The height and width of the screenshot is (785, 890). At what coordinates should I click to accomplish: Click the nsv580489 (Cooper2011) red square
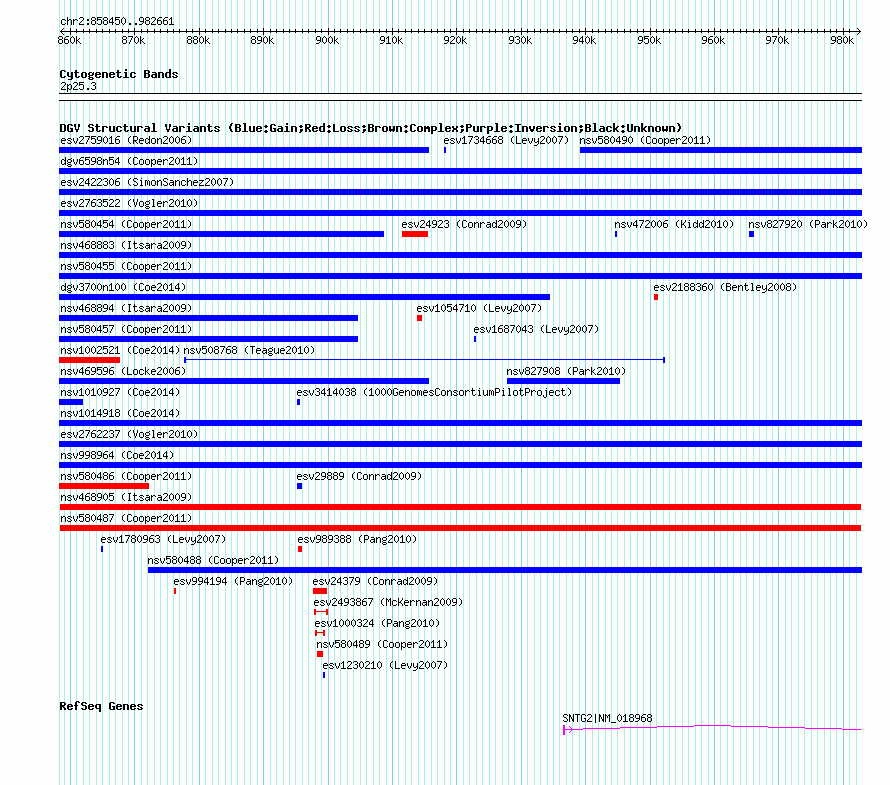[320, 654]
